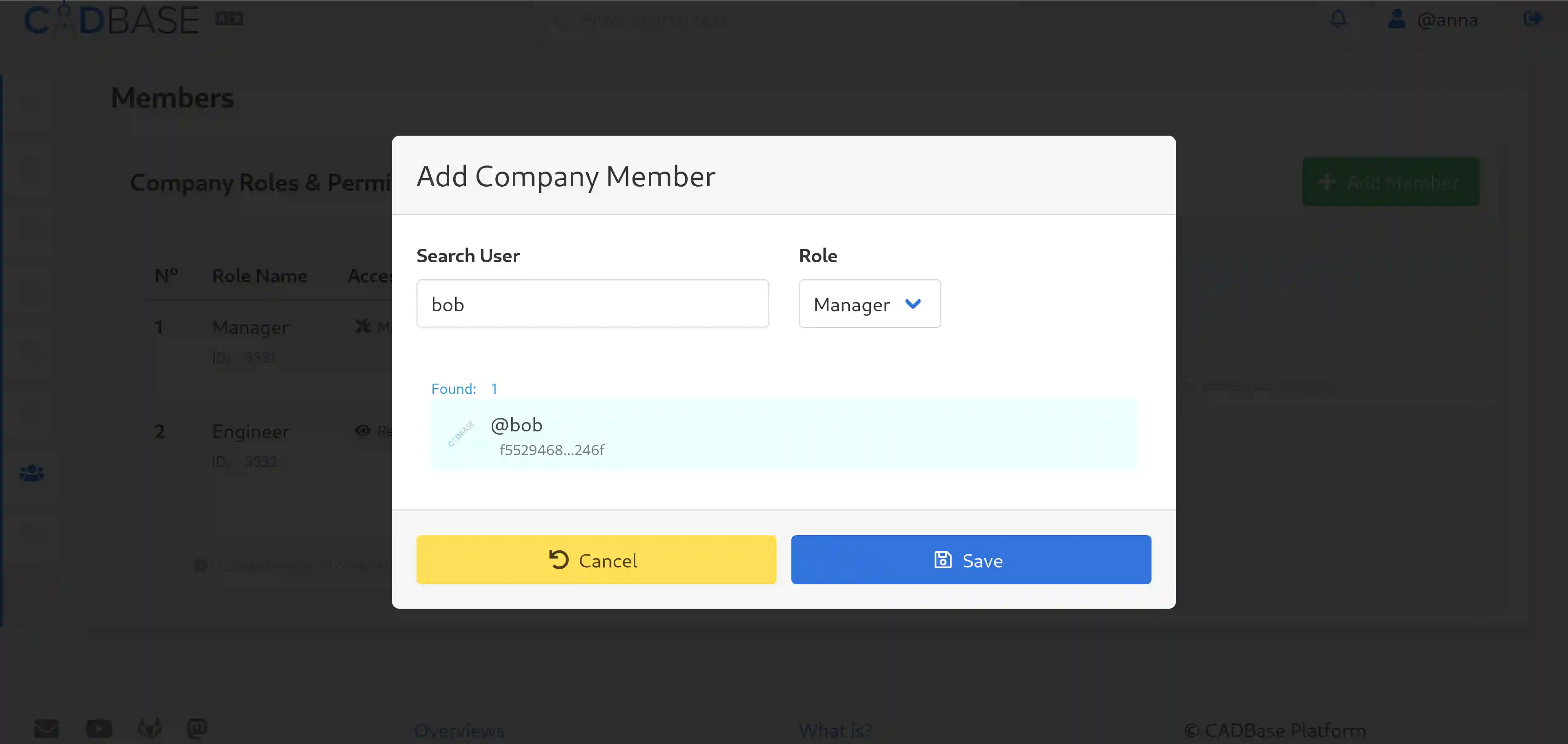Click the Engineer role name
This screenshot has width=1568, height=744.
(250, 432)
